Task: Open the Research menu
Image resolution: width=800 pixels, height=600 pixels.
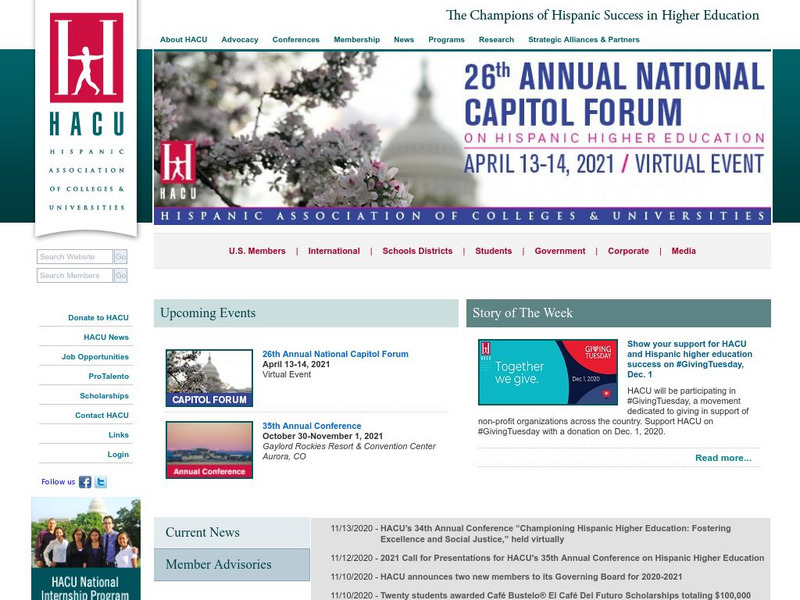Action: coord(496,39)
